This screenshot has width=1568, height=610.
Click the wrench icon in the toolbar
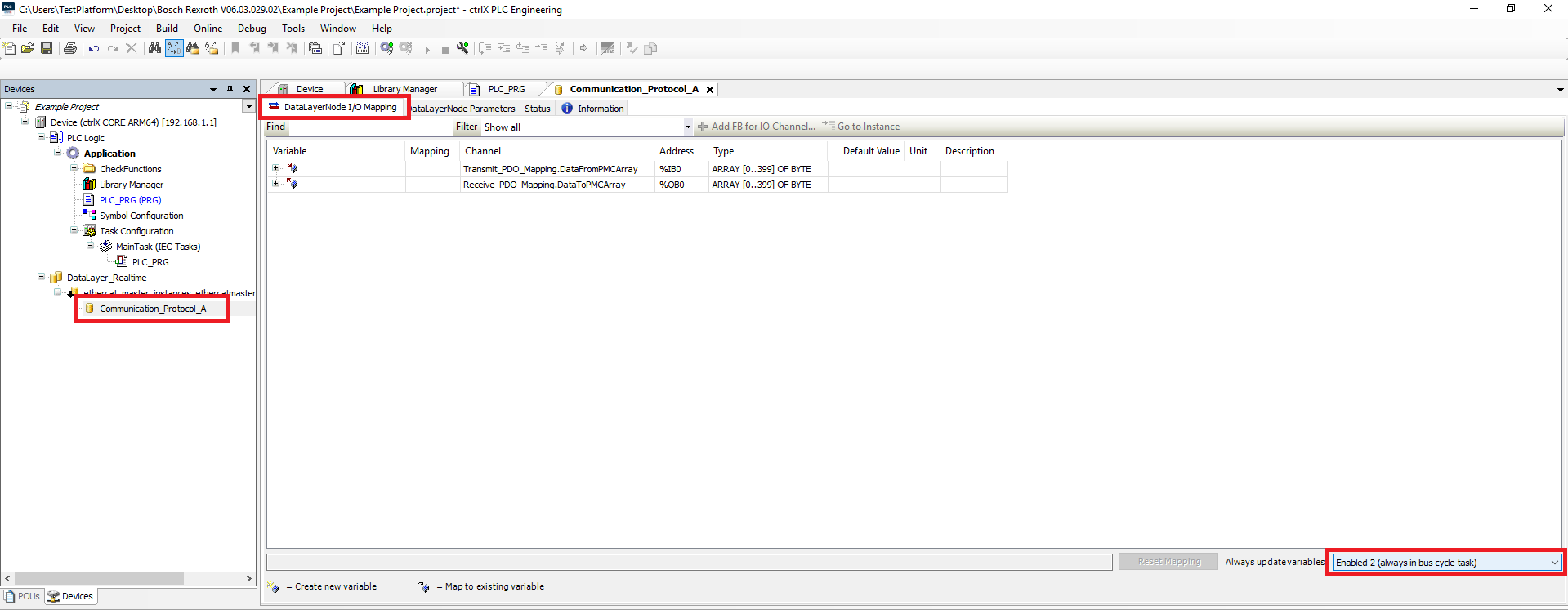tap(462, 49)
